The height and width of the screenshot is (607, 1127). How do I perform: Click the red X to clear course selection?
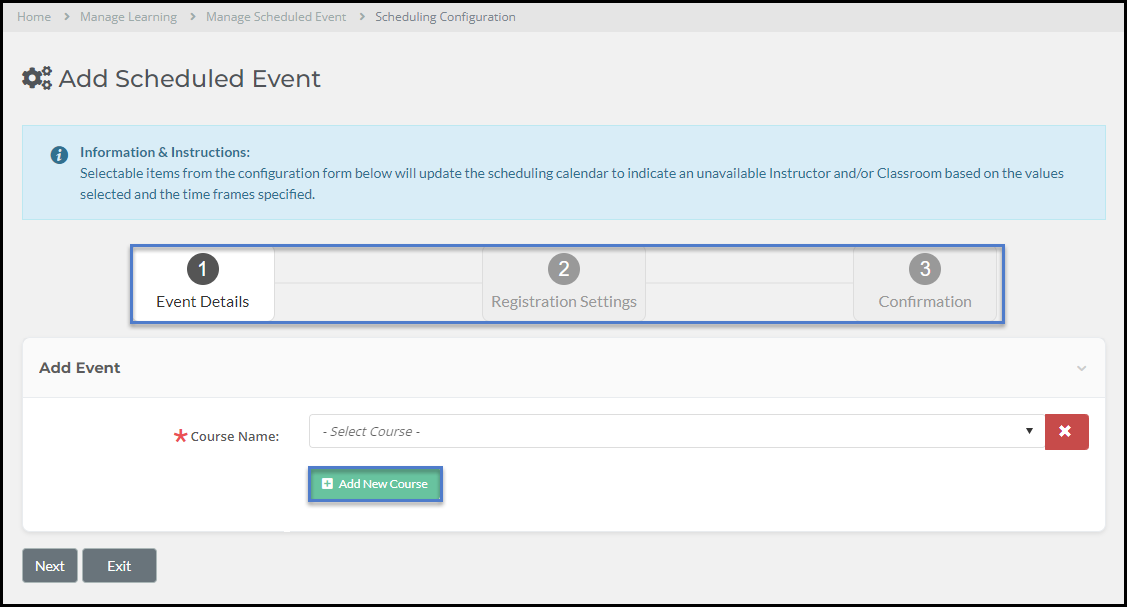click(1066, 431)
